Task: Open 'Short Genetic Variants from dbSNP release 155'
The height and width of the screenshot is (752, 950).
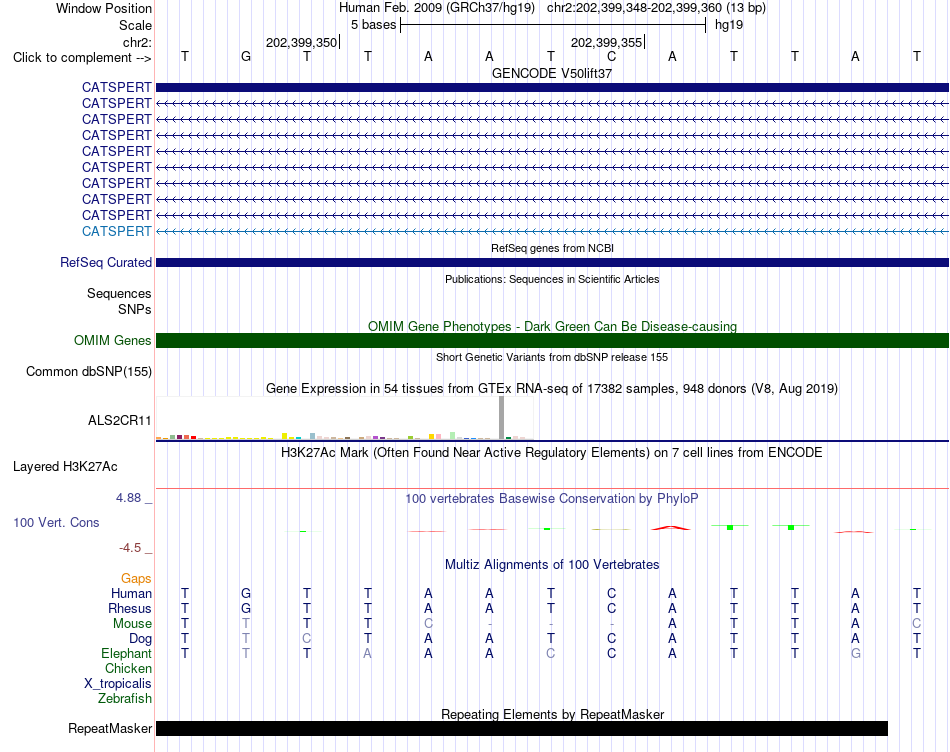Action: 552,358
